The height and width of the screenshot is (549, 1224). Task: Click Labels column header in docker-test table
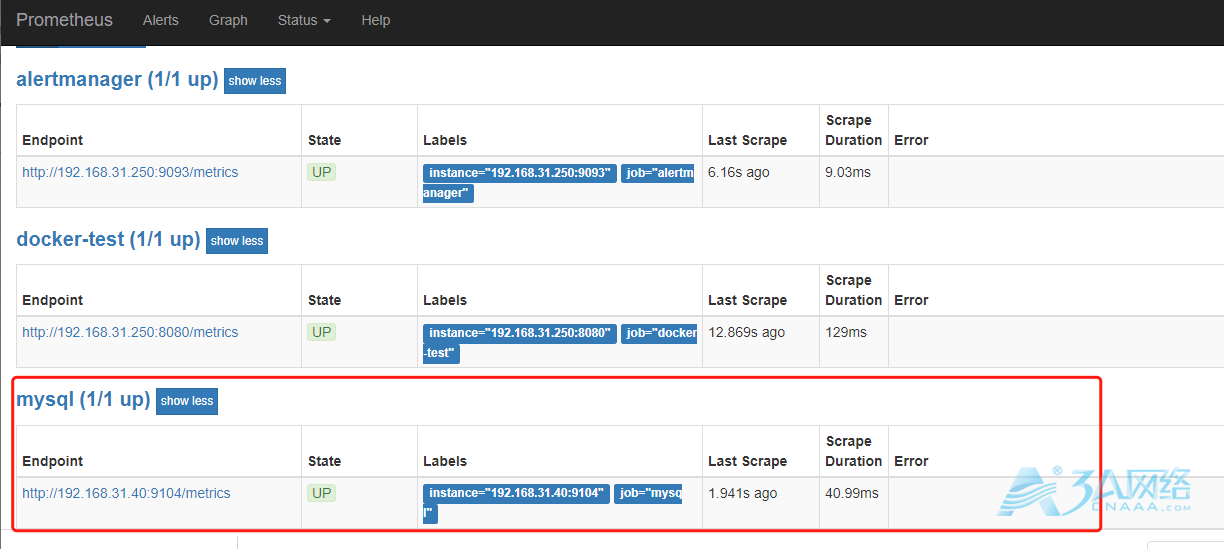pos(445,300)
